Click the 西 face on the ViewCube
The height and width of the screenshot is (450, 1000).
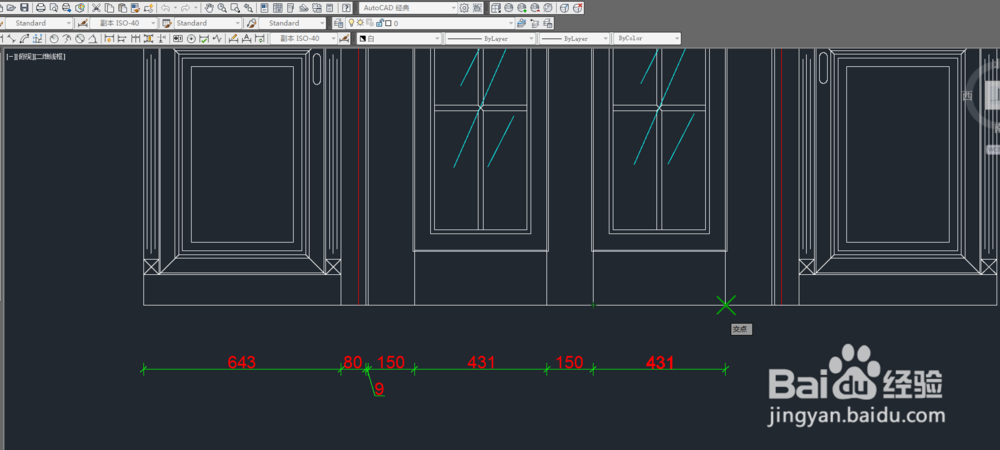[x=967, y=96]
